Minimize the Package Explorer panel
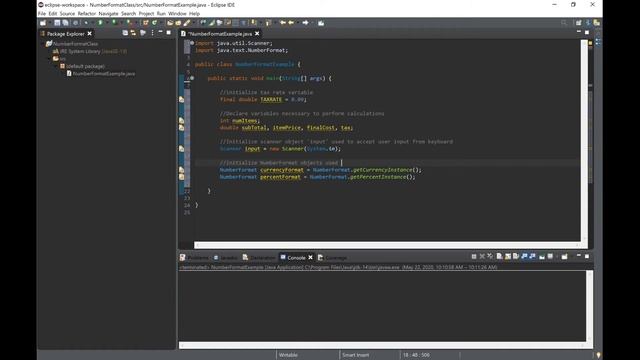Image resolution: width=640 pixels, height=360 pixels. tap(160, 32)
